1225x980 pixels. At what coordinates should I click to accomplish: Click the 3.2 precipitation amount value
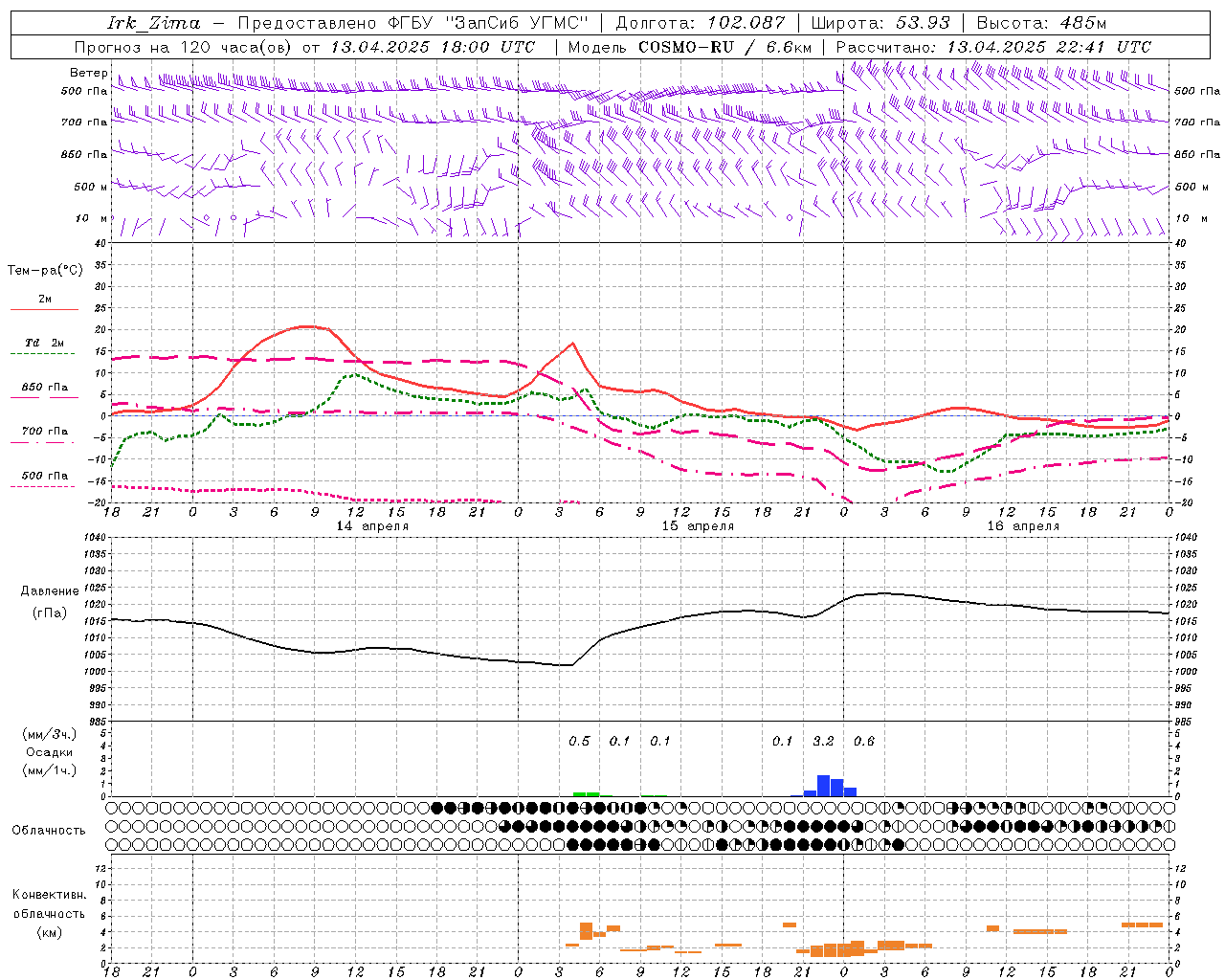[x=823, y=741]
